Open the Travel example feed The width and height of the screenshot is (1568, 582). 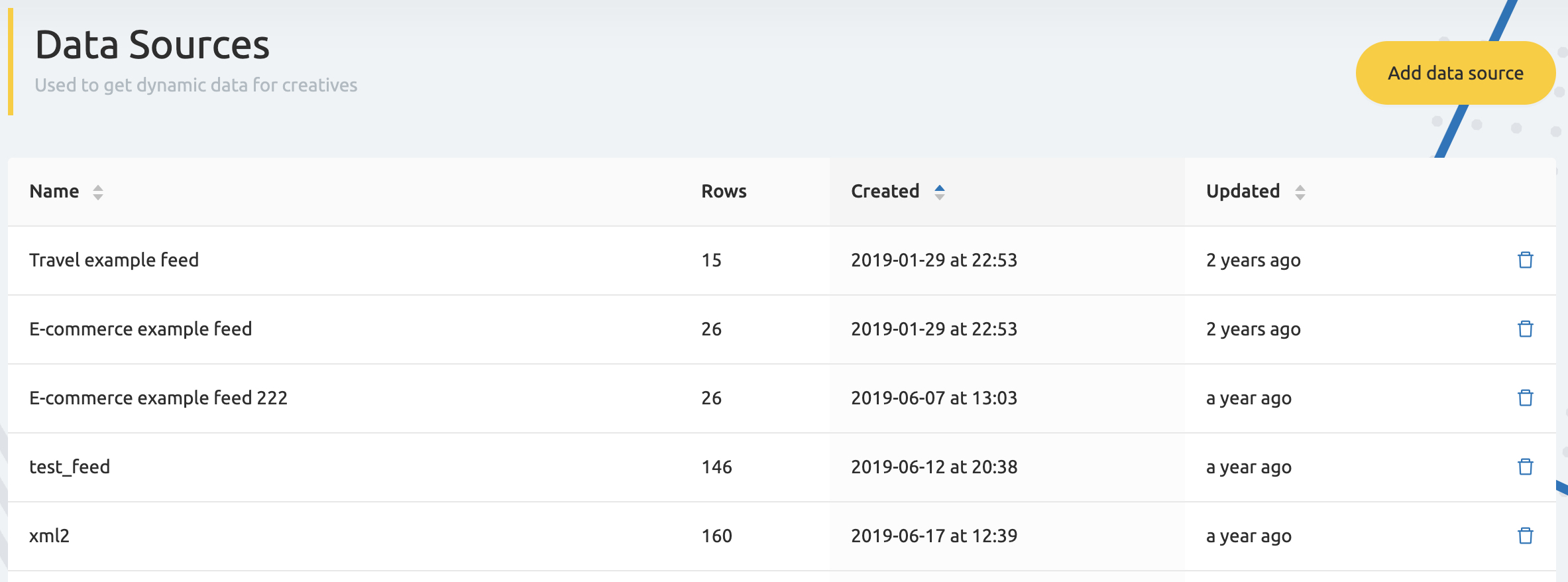click(114, 260)
